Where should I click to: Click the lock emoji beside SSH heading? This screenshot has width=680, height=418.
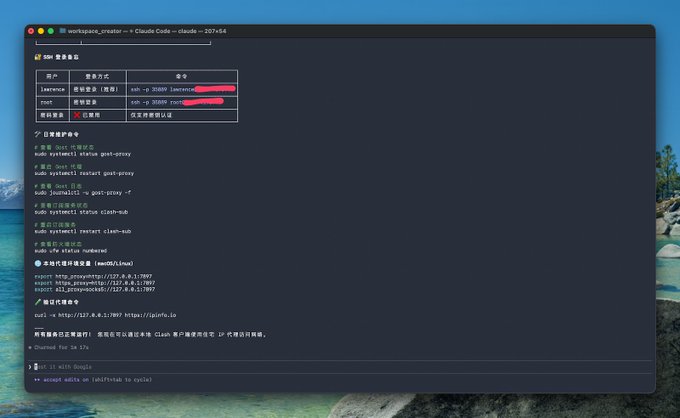pos(37,57)
